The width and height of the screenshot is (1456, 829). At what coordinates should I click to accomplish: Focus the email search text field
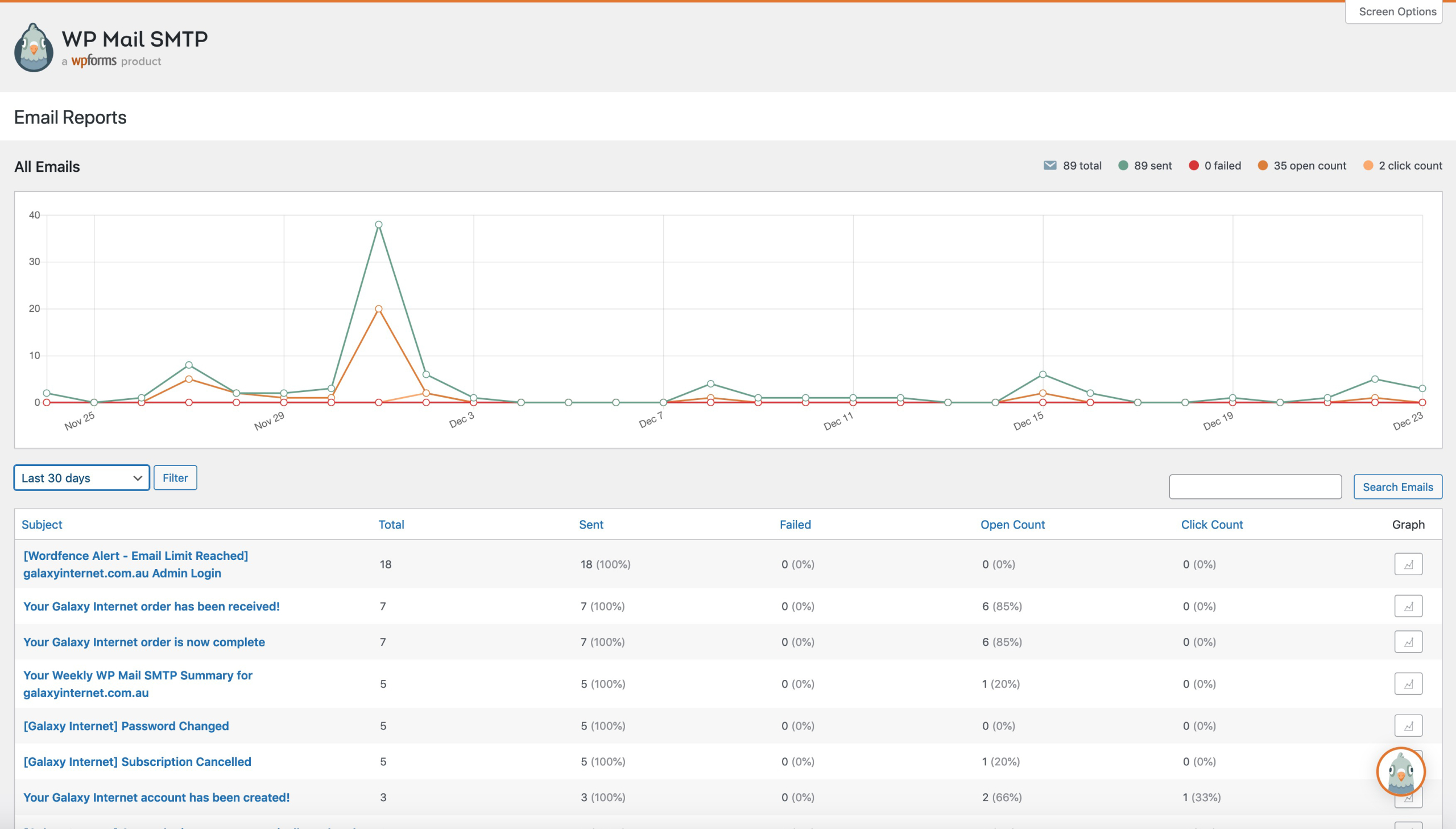tap(1255, 487)
